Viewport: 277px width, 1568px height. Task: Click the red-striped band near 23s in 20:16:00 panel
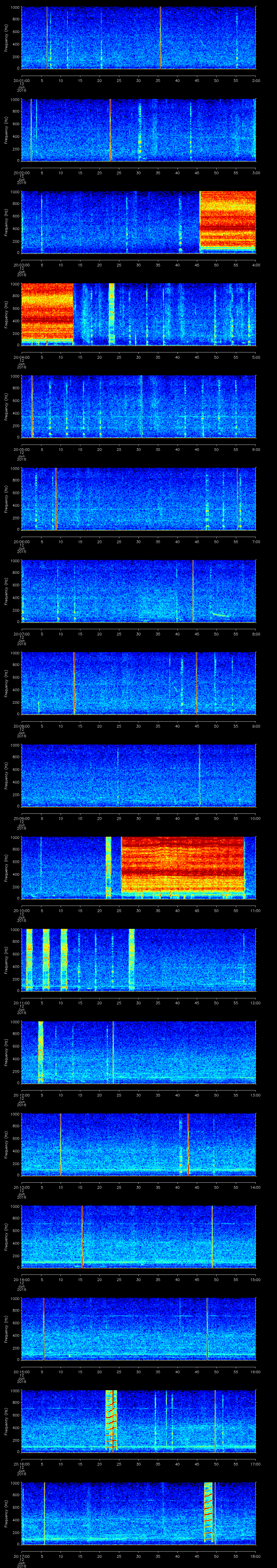[111, 1421]
